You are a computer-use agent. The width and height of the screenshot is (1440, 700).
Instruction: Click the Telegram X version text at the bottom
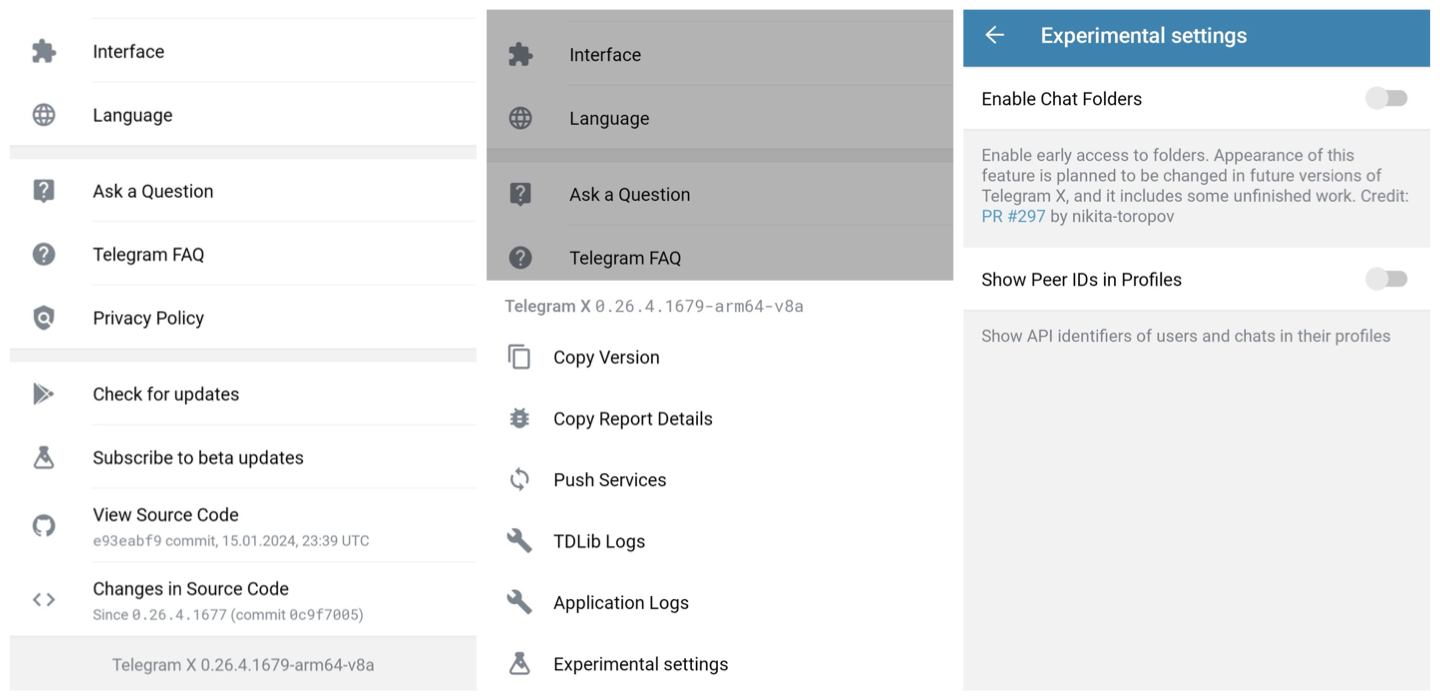(x=240, y=662)
